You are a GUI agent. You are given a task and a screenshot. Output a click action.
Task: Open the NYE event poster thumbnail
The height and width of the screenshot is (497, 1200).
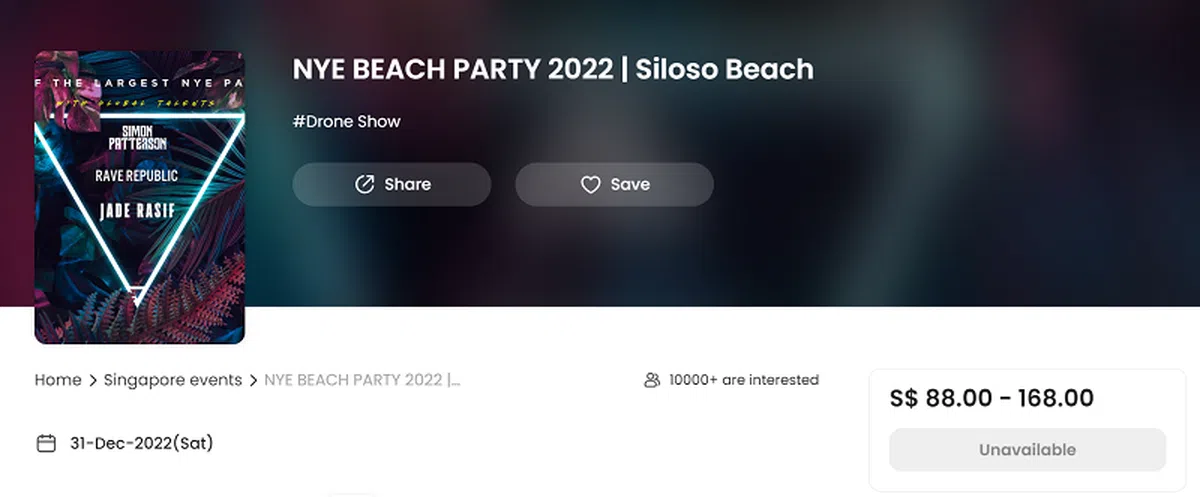140,197
